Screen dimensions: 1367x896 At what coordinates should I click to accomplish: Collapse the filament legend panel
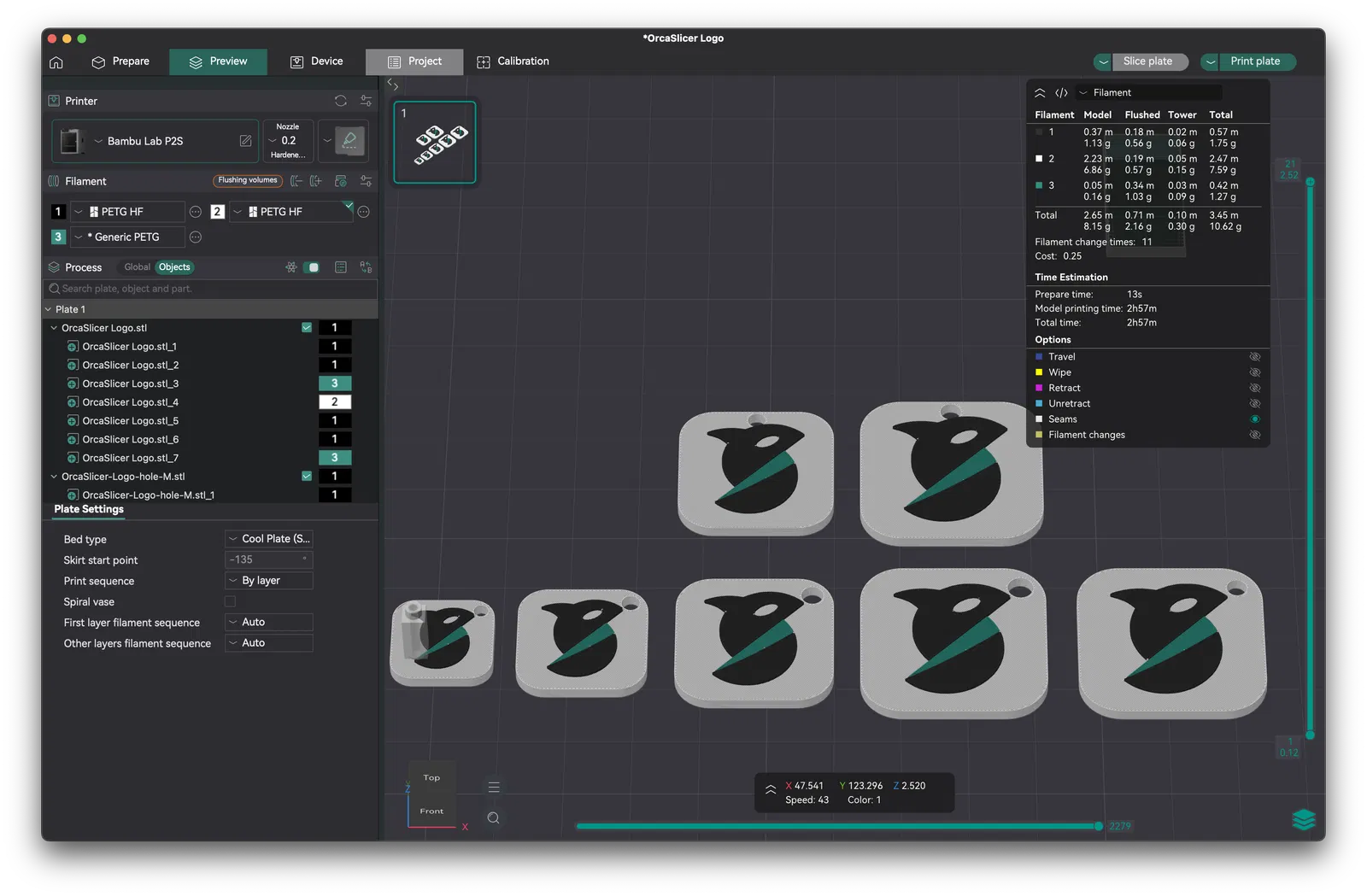pyautogui.click(x=1040, y=93)
